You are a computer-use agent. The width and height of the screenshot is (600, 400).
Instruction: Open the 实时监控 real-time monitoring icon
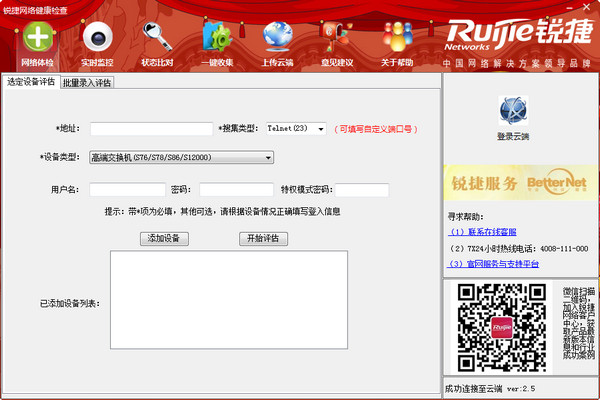click(x=97, y=40)
